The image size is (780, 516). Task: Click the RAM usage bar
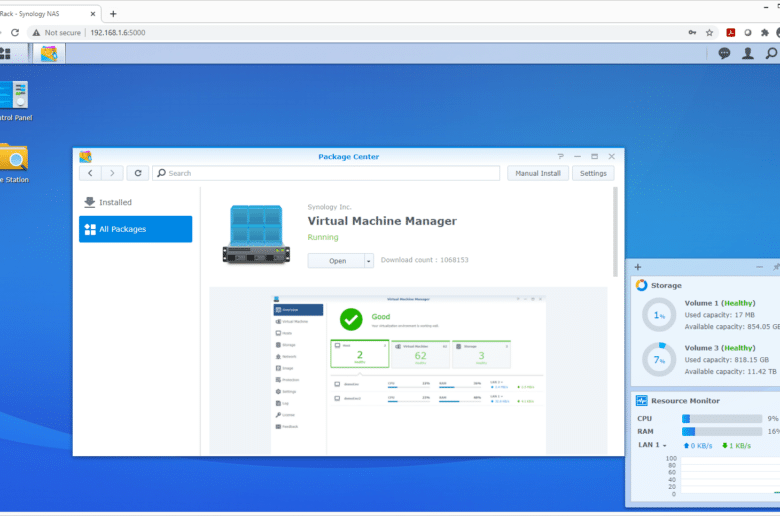(x=722, y=431)
